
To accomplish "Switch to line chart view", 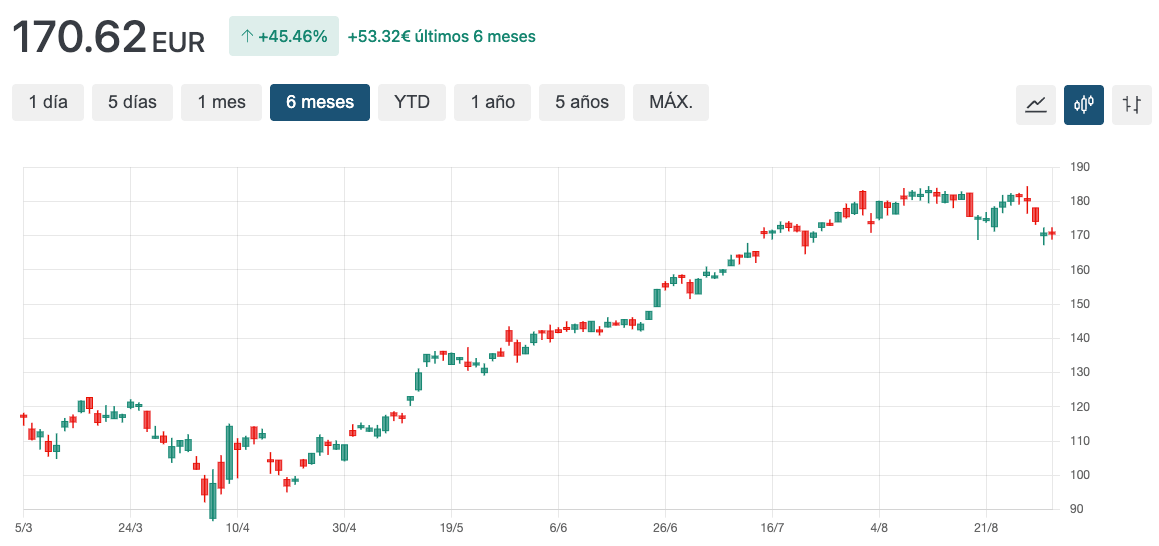I will 1036,104.
